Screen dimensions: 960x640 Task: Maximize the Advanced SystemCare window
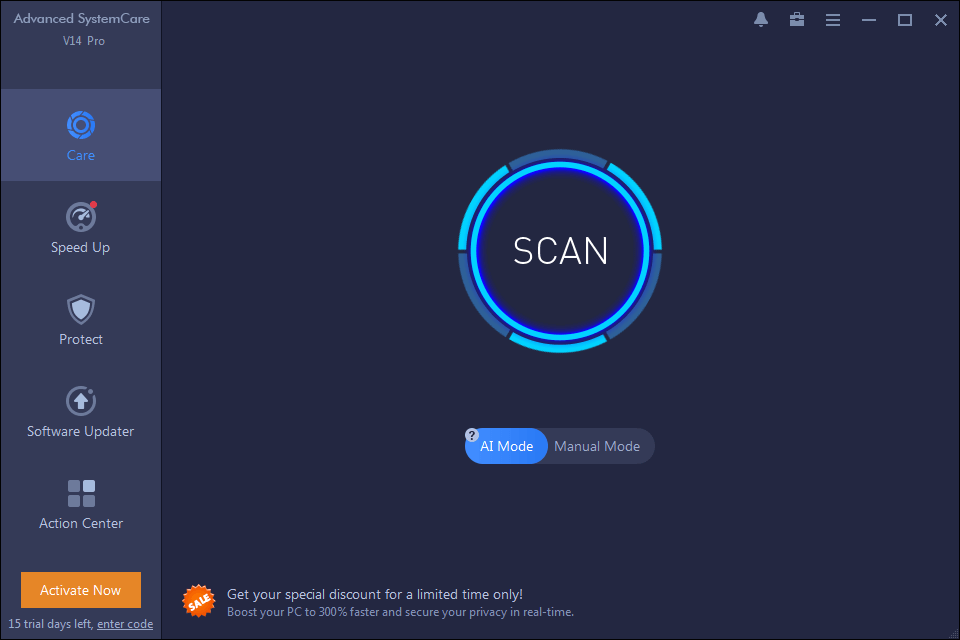tap(905, 20)
